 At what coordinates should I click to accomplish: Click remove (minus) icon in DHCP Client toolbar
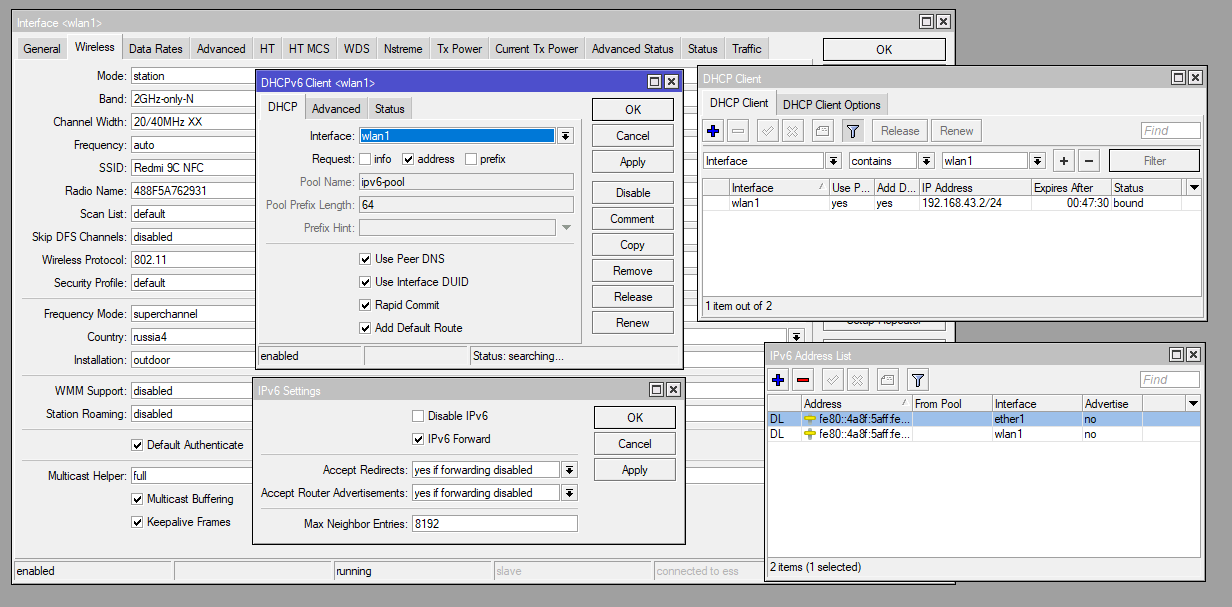738,131
